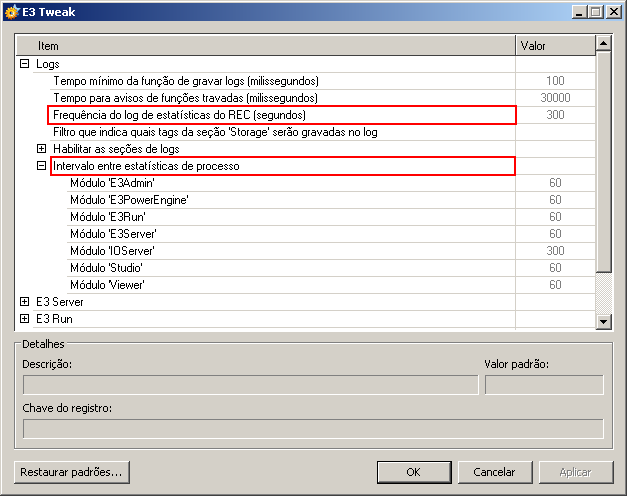This screenshot has height=496, width=627.
Task: Expand the E3 Run node
Action: click(25, 319)
